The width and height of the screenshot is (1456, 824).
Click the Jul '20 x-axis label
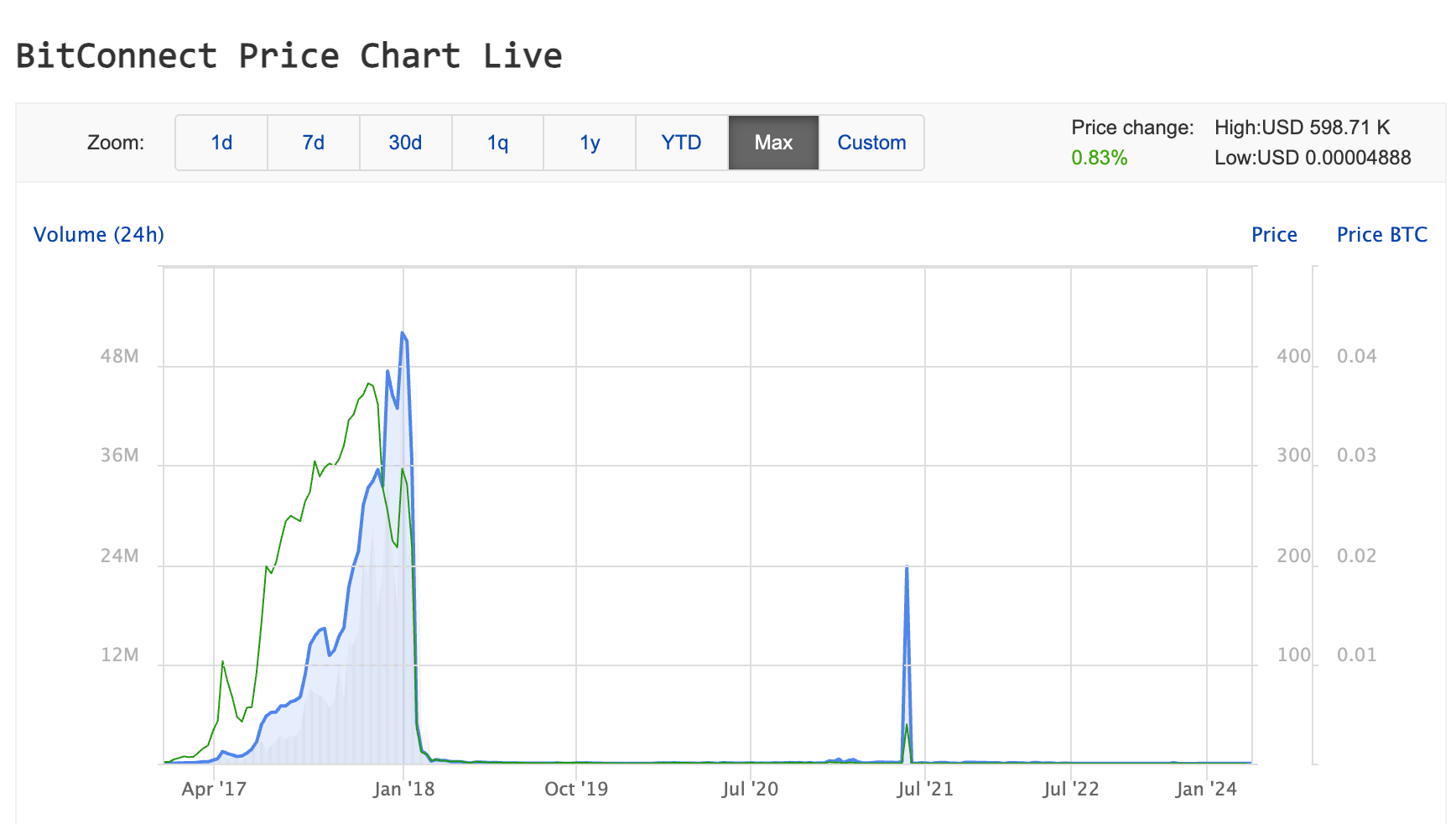point(750,789)
